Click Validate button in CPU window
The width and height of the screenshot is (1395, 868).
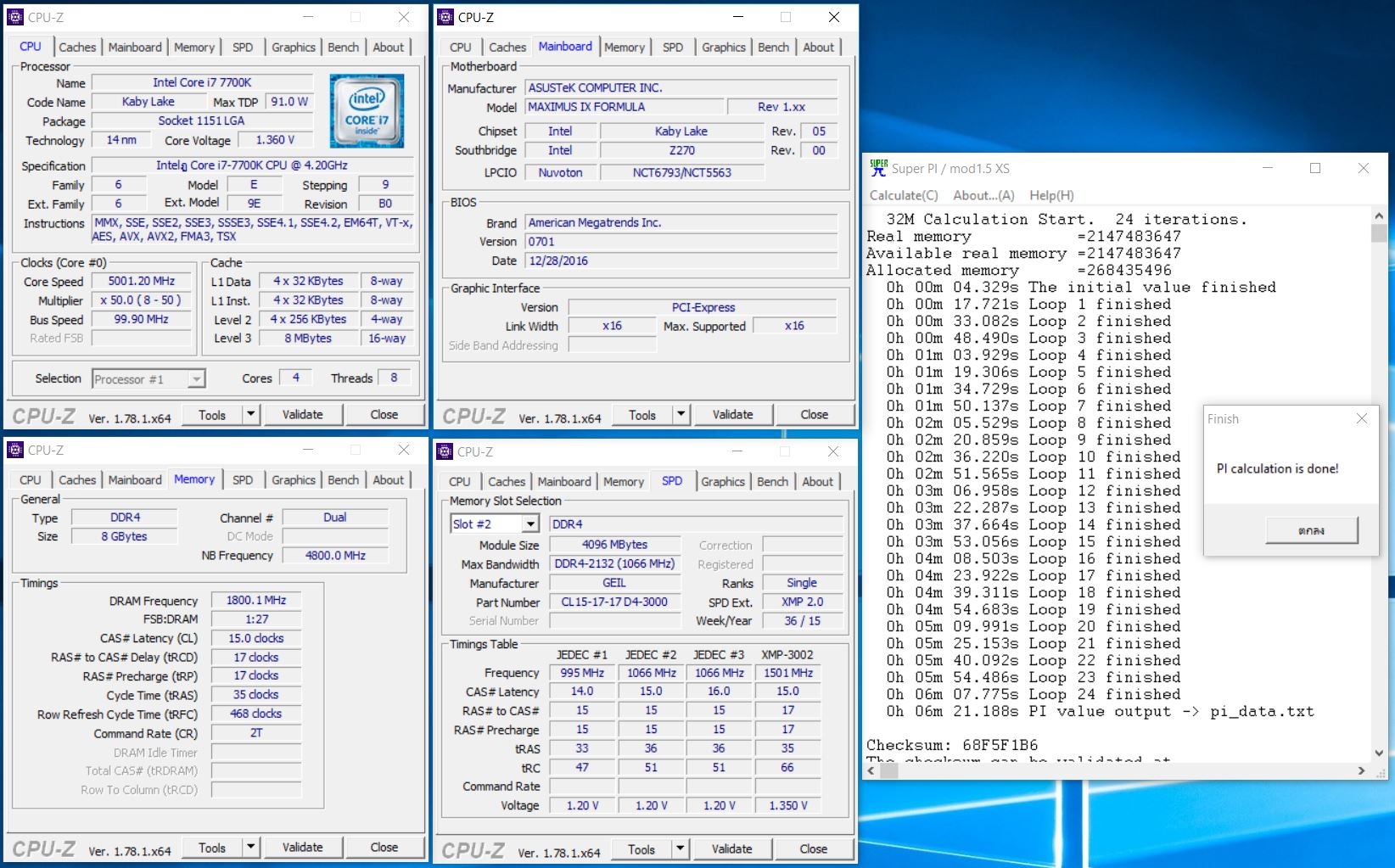[302, 414]
